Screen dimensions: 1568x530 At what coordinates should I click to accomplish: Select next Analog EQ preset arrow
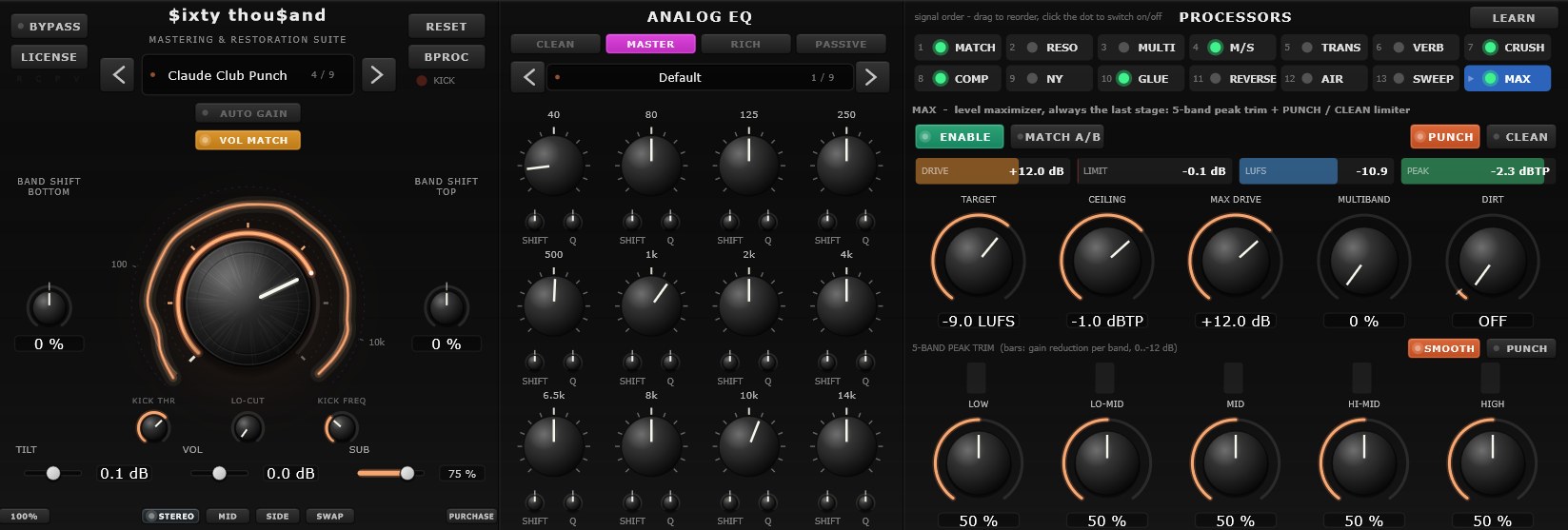click(x=871, y=77)
